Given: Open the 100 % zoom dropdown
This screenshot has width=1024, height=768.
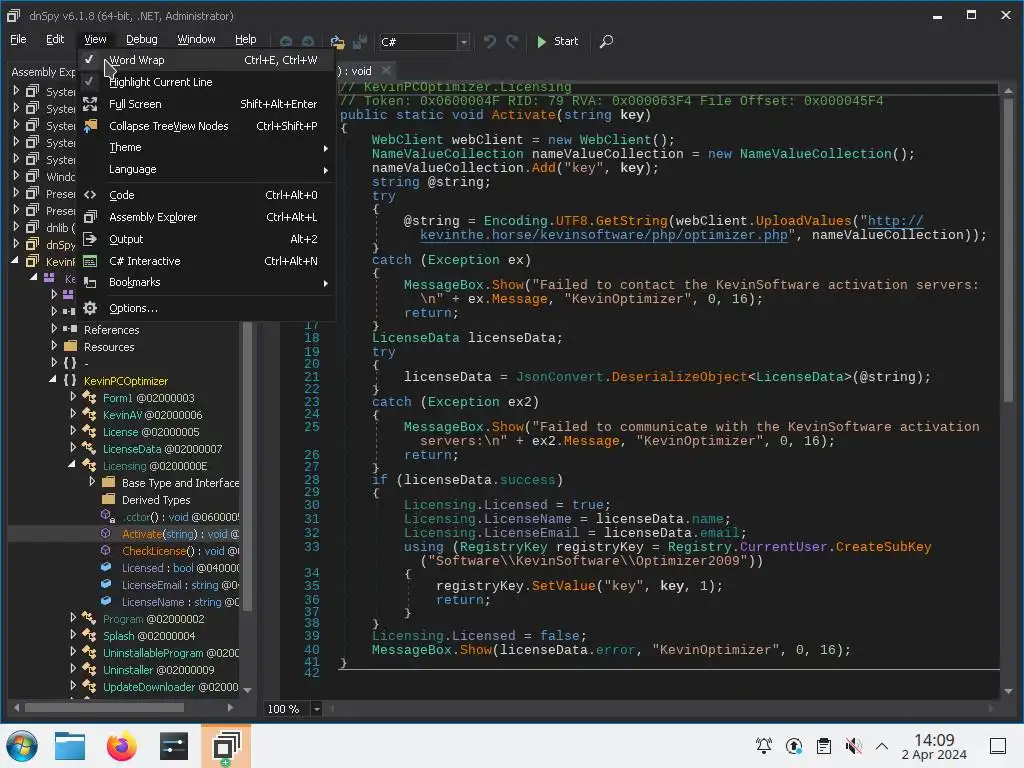Looking at the screenshot, I should pos(316,709).
